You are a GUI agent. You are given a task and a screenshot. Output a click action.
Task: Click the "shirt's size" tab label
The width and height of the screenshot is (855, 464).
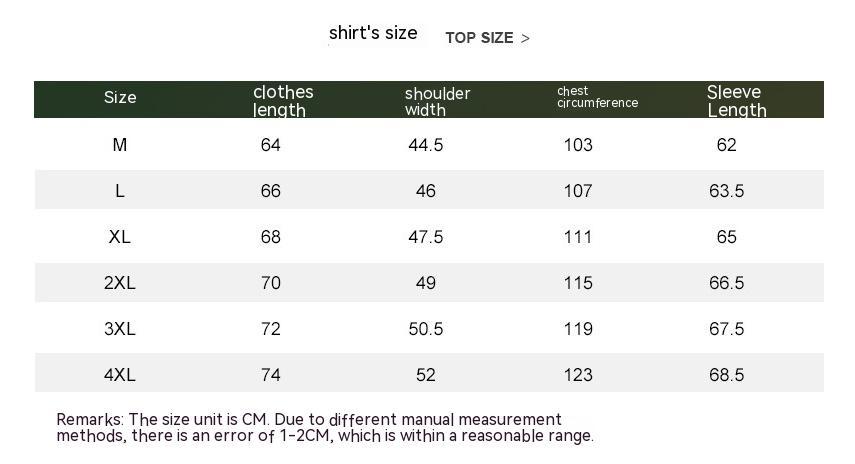pos(373,33)
